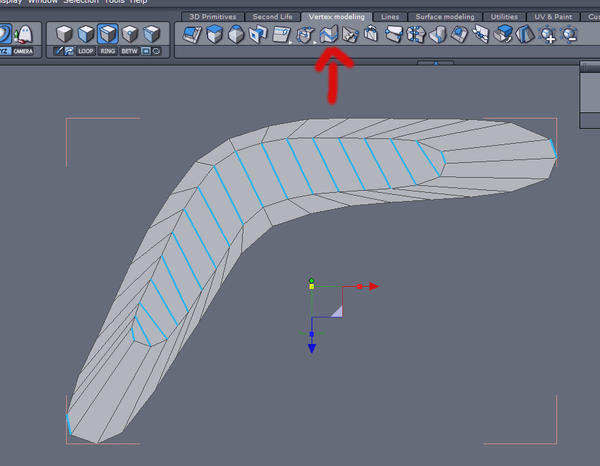Switch to Select Faces mode, blue-faced cube
The image size is (600, 466).
point(86,34)
